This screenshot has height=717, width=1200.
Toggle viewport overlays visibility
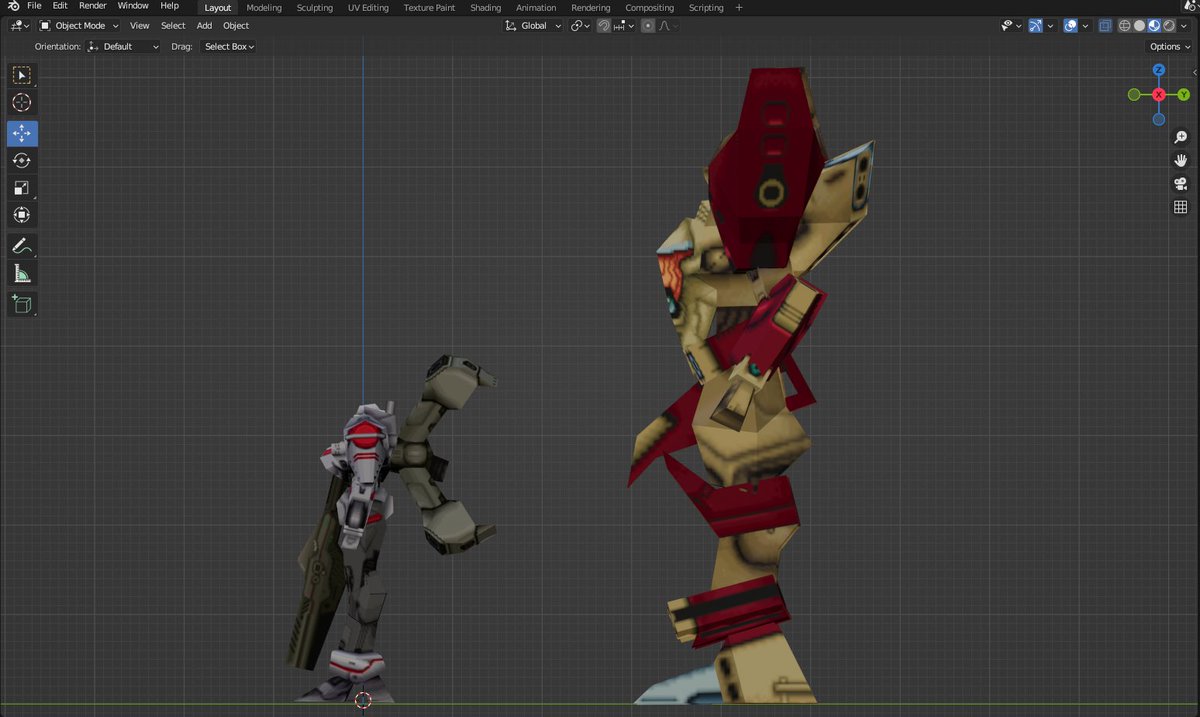(x=1071, y=26)
